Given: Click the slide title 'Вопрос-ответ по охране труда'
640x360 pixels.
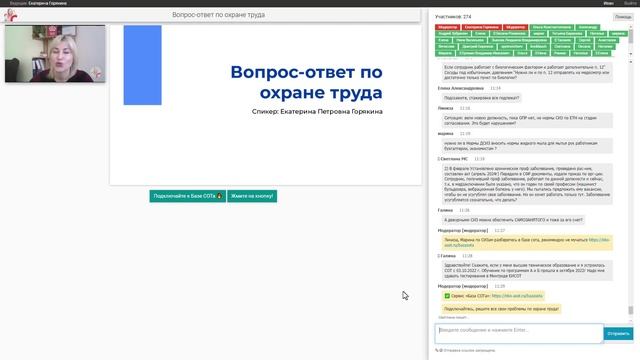Looking at the screenshot, I should [x=307, y=82].
